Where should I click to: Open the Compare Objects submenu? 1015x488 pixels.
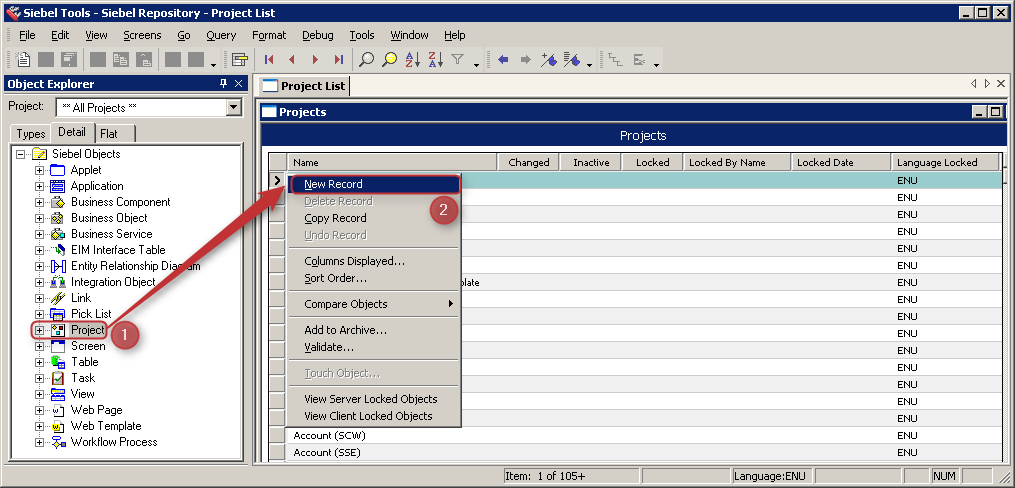[374, 304]
